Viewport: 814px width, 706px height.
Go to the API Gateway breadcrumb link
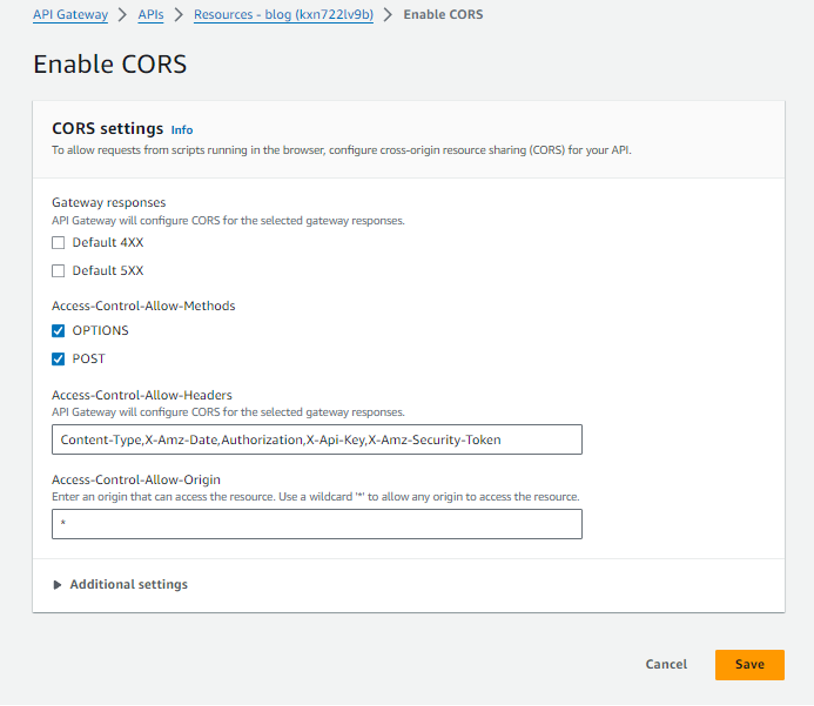(71, 15)
